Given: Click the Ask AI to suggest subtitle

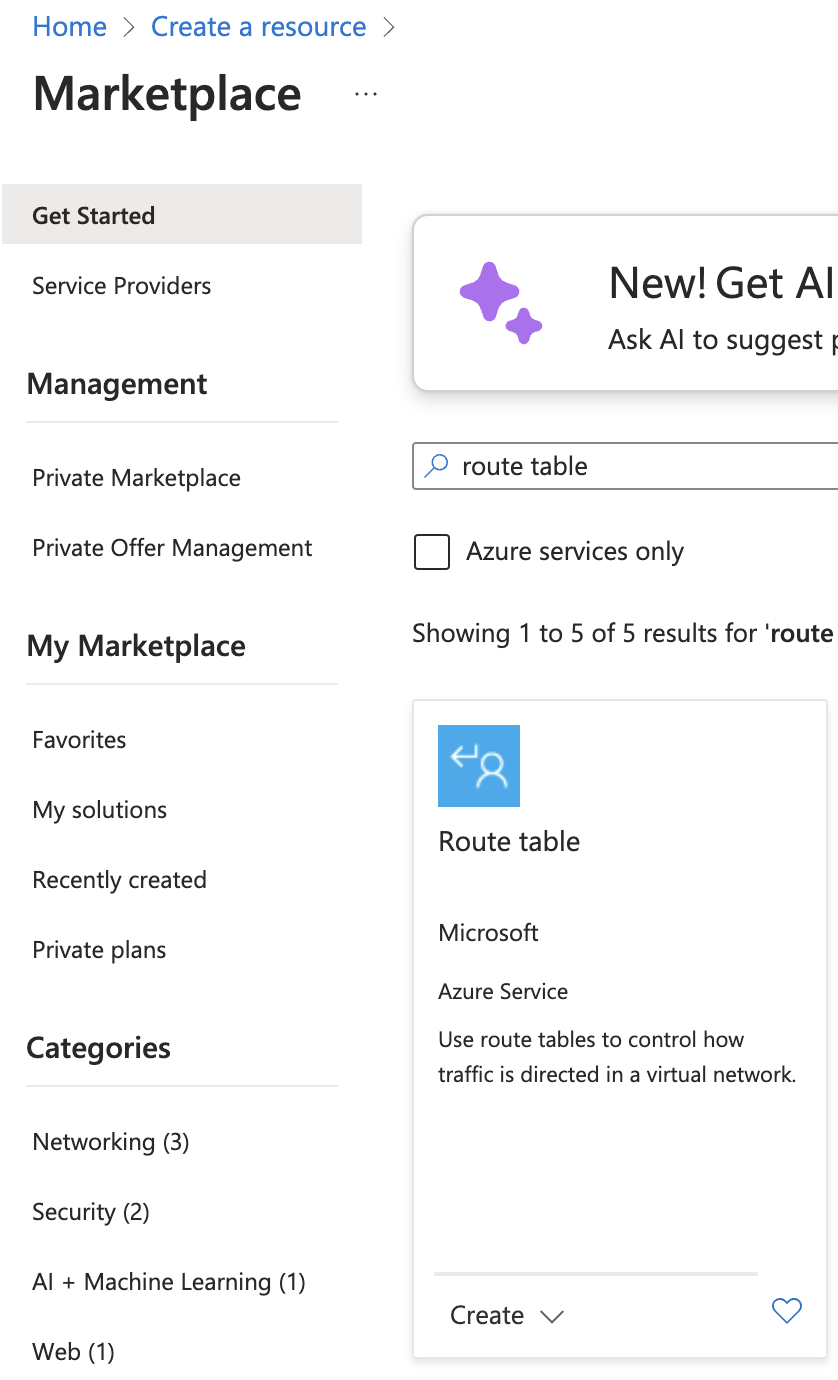Looking at the screenshot, I should point(722,340).
